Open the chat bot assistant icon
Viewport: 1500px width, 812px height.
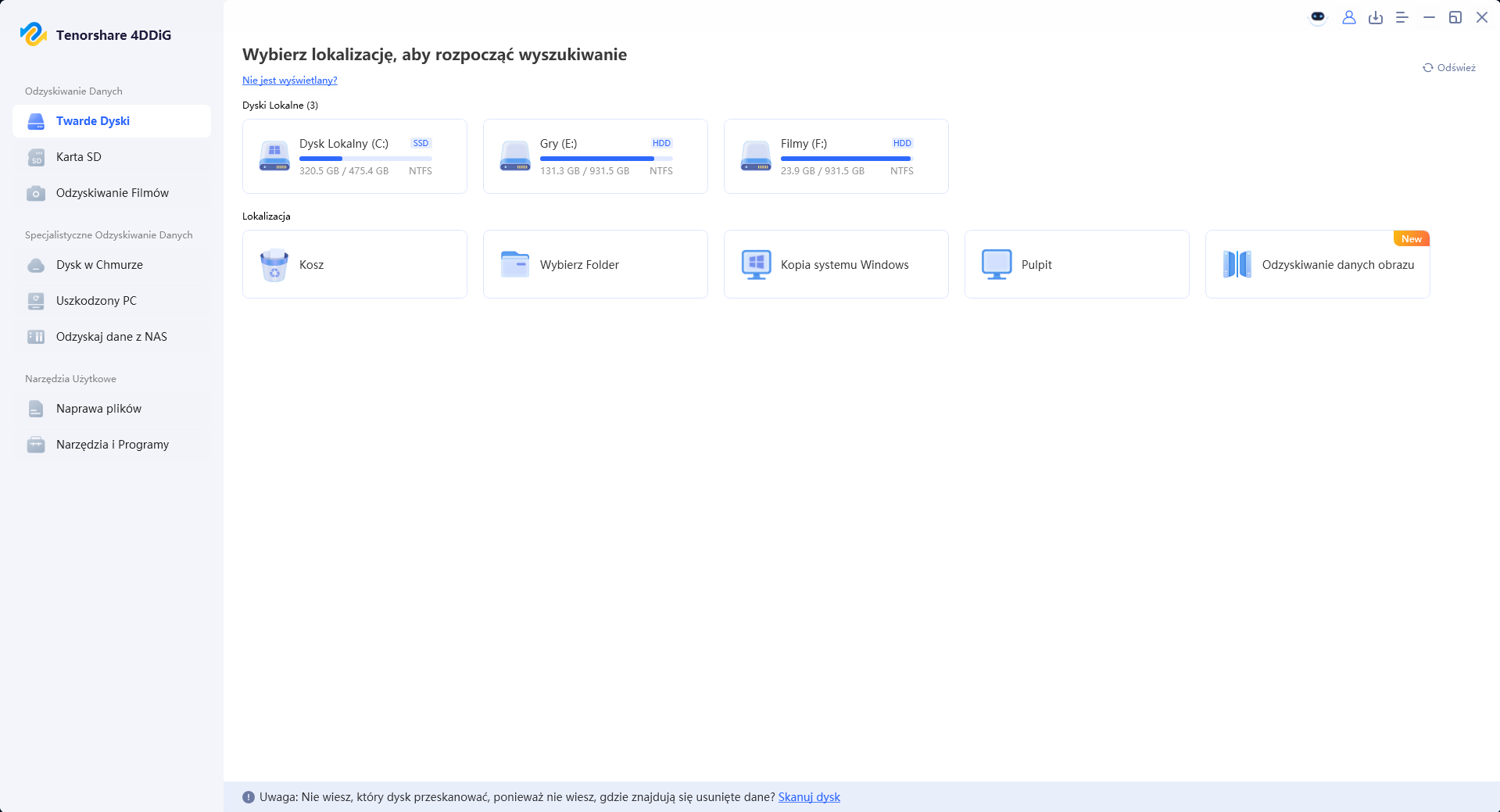pos(1318,17)
